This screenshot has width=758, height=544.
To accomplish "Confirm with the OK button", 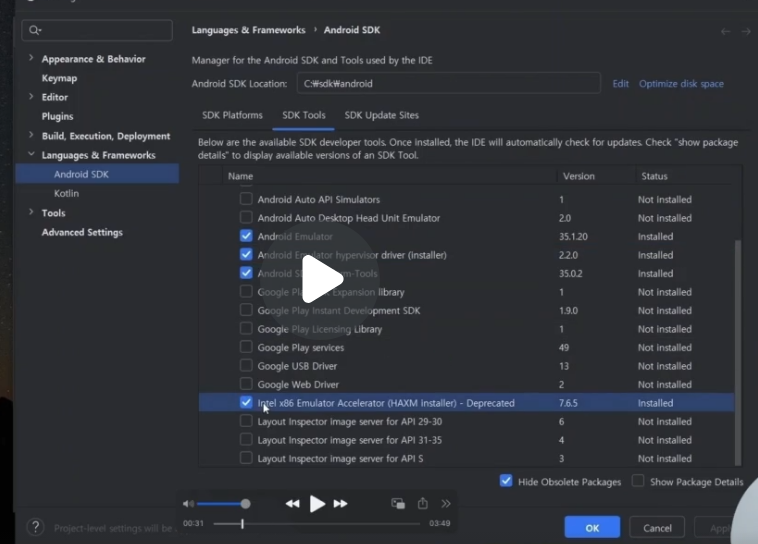I will click(592, 527).
